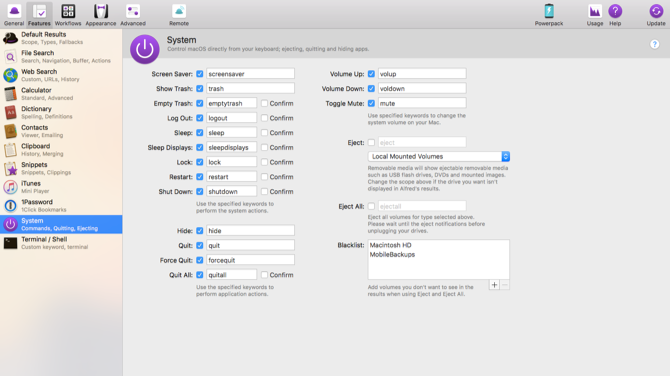
Task: Click the logout keyword field
Action: pos(232,118)
